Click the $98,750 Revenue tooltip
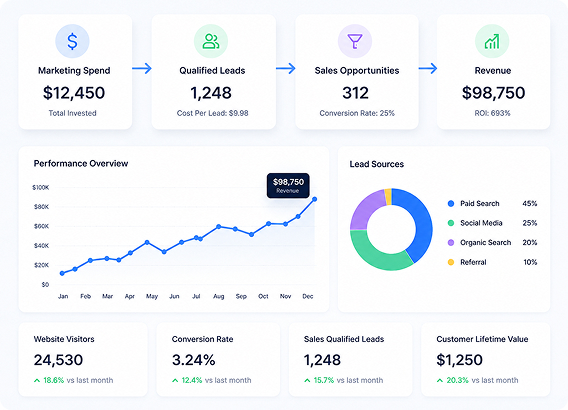568x410 pixels. pyautogui.click(x=288, y=185)
